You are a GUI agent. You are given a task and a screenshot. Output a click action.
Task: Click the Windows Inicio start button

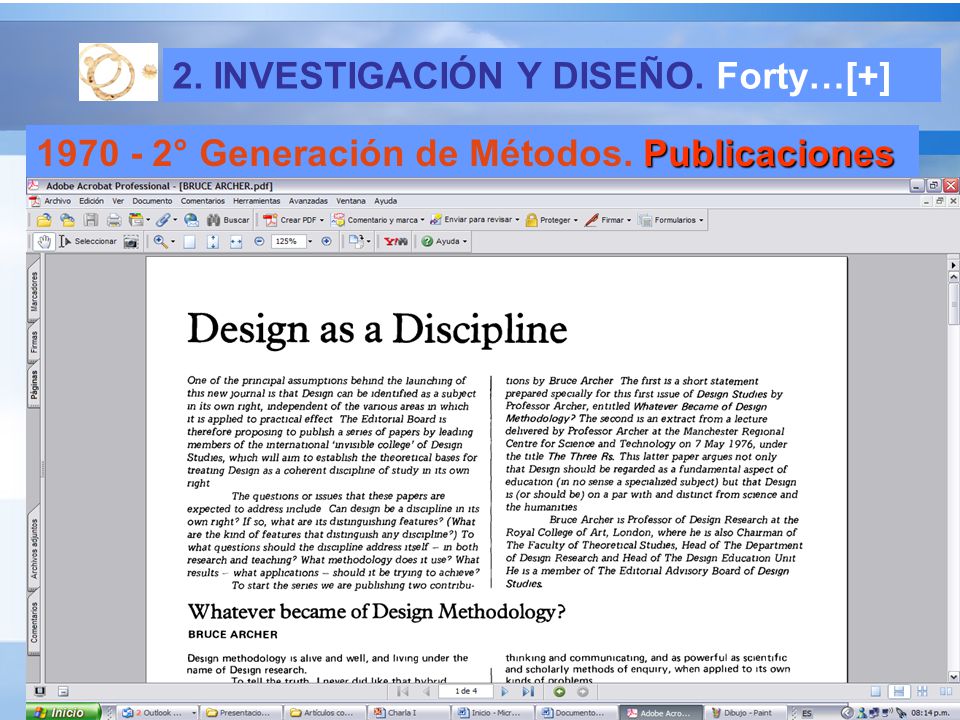tap(64, 712)
